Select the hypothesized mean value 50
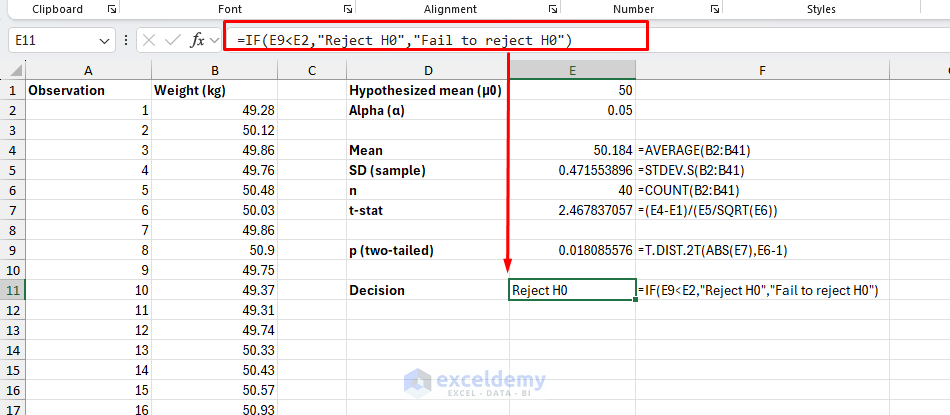The height and width of the screenshot is (415, 950). click(573, 90)
